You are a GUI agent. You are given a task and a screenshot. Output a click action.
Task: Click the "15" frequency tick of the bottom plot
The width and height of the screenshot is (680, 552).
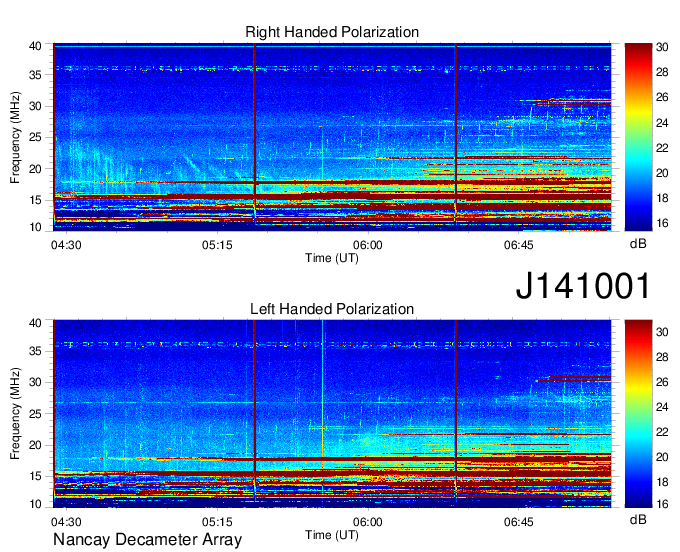click(35, 476)
